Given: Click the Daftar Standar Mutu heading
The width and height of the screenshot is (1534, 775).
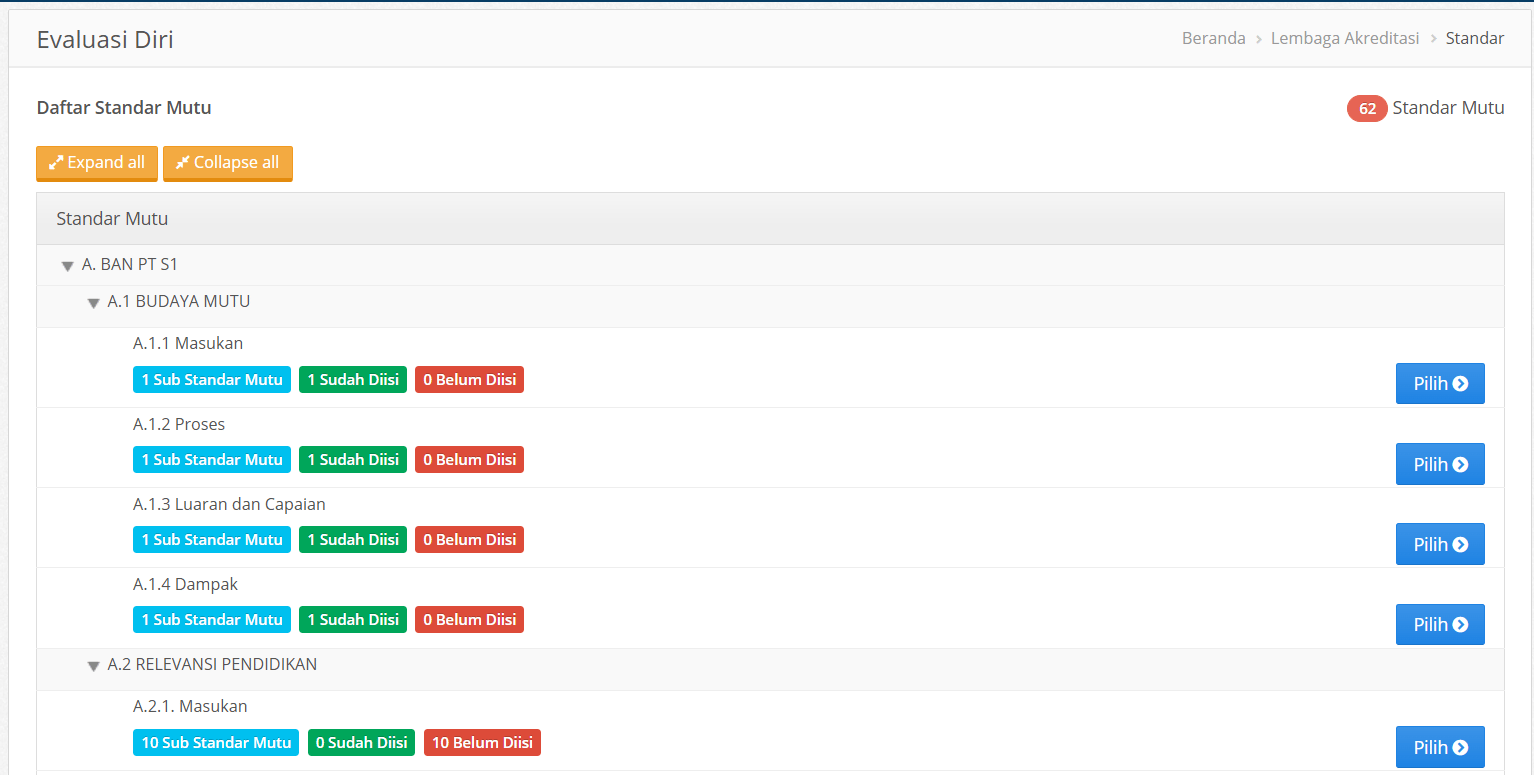Looking at the screenshot, I should click(x=124, y=108).
